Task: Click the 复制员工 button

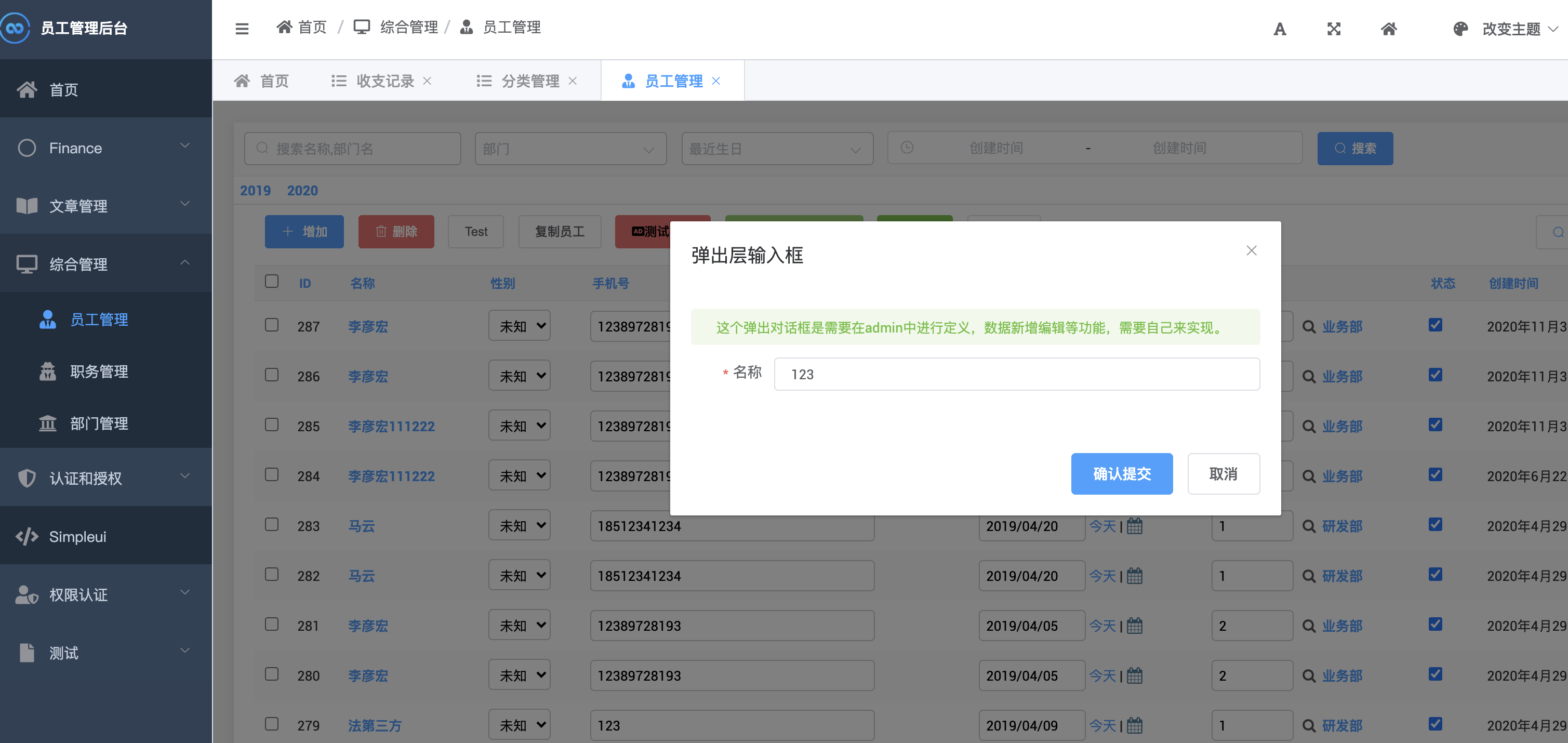Action: [x=560, y=231]
